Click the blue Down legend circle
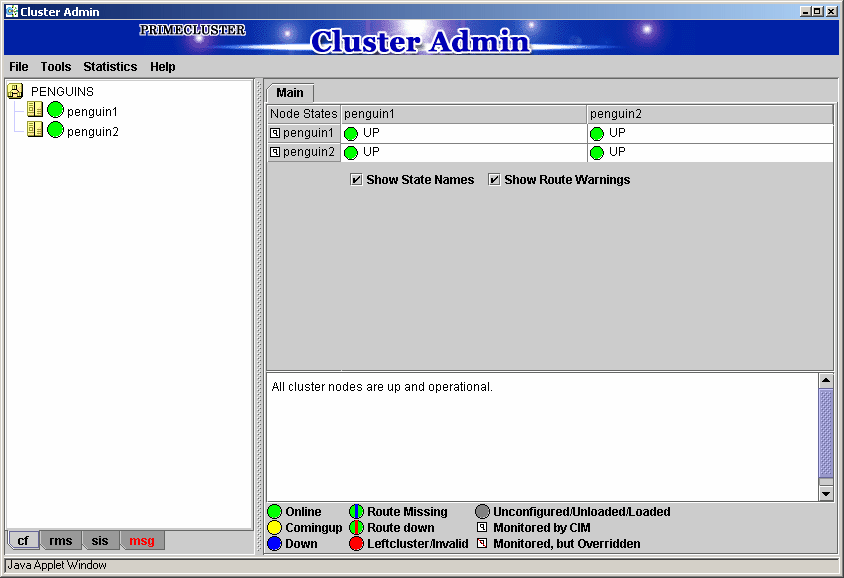This screenshot has height=578, width=844. click(275, 544)
